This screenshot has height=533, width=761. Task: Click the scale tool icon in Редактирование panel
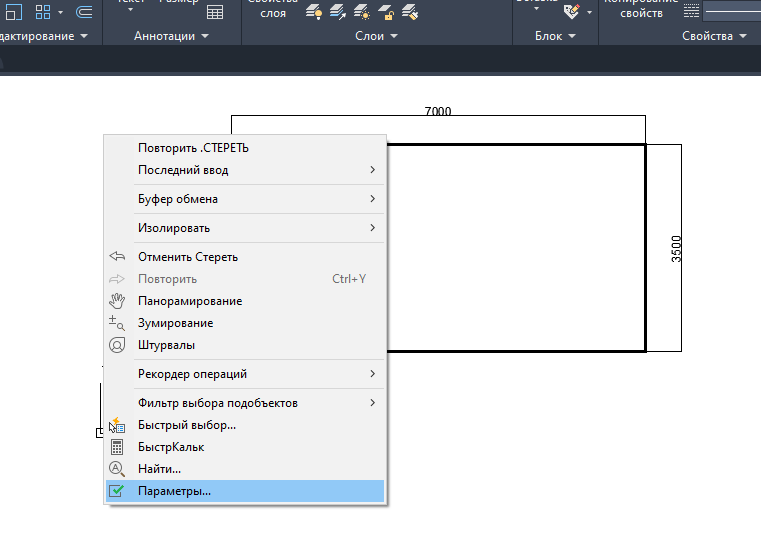click(14, 12)
